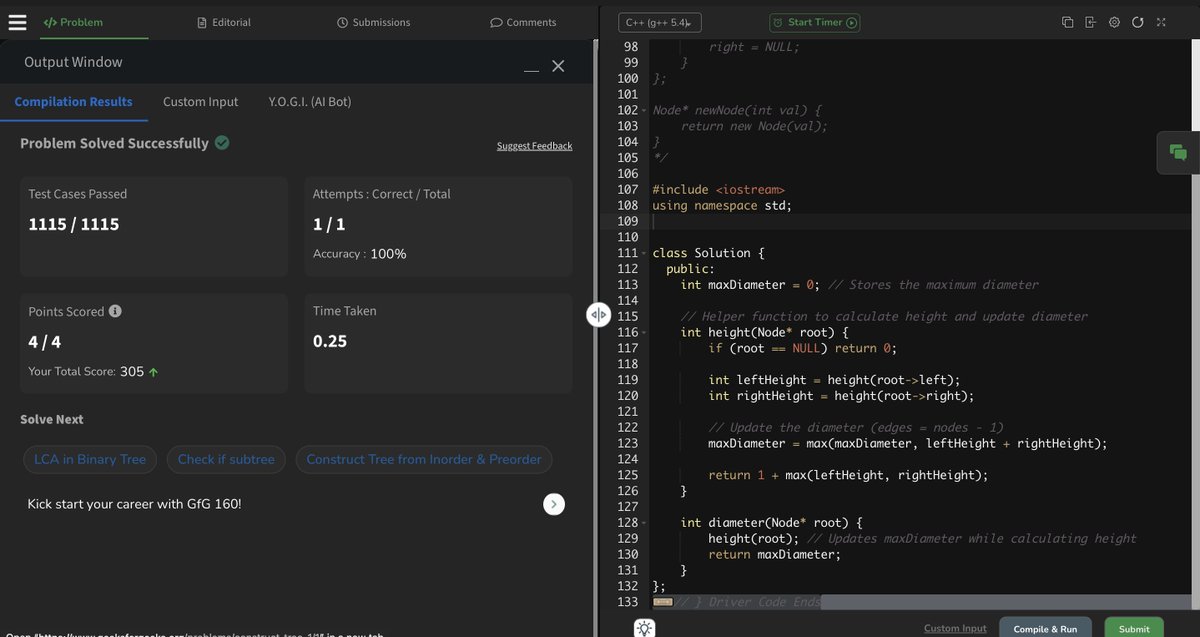1200x637 pixels.
Task: Click the Start Timer button
Action: pos(815,22)
